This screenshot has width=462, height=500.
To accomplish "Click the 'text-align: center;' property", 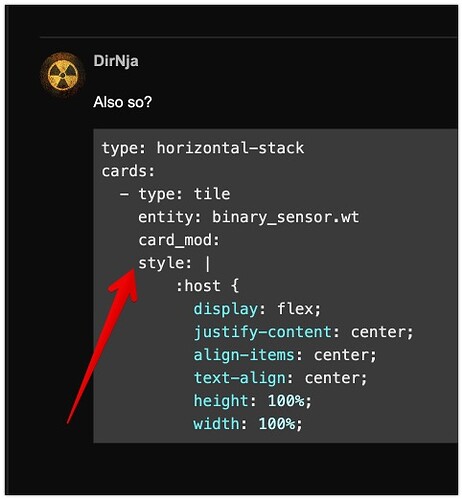I will pyautogui.click(x=280, y=378).
